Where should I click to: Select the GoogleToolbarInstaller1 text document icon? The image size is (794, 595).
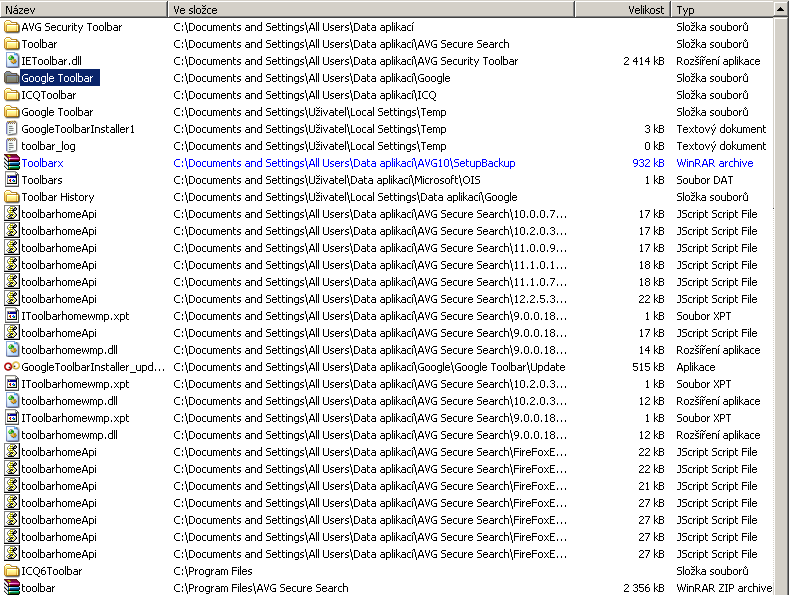click(12, 129)
